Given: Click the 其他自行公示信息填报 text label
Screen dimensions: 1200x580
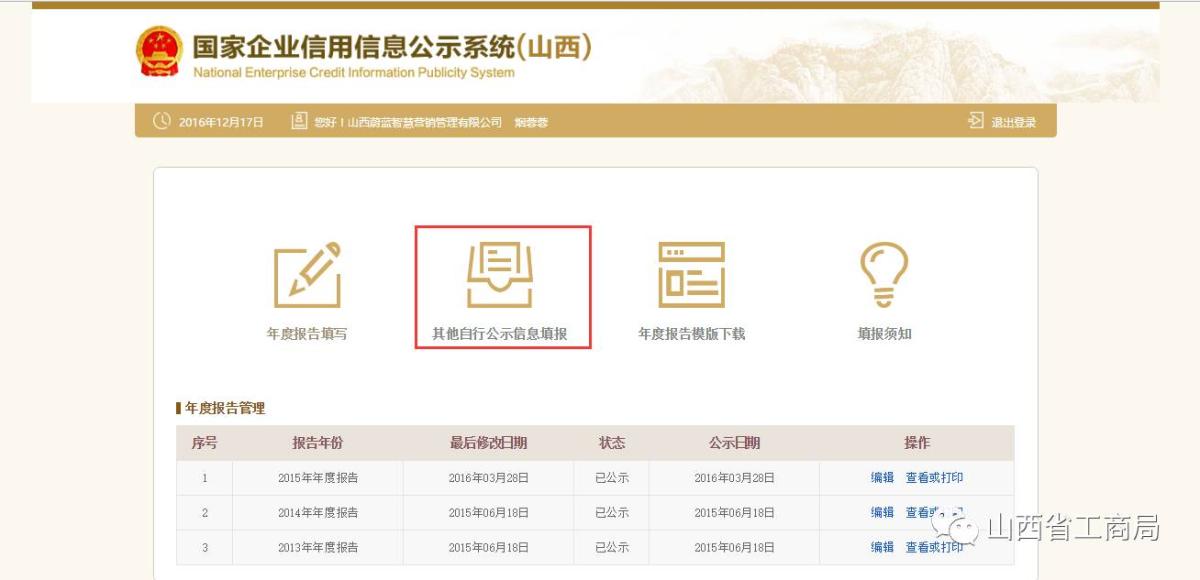Looking at the screenshot, I should (x=500, y=334).
